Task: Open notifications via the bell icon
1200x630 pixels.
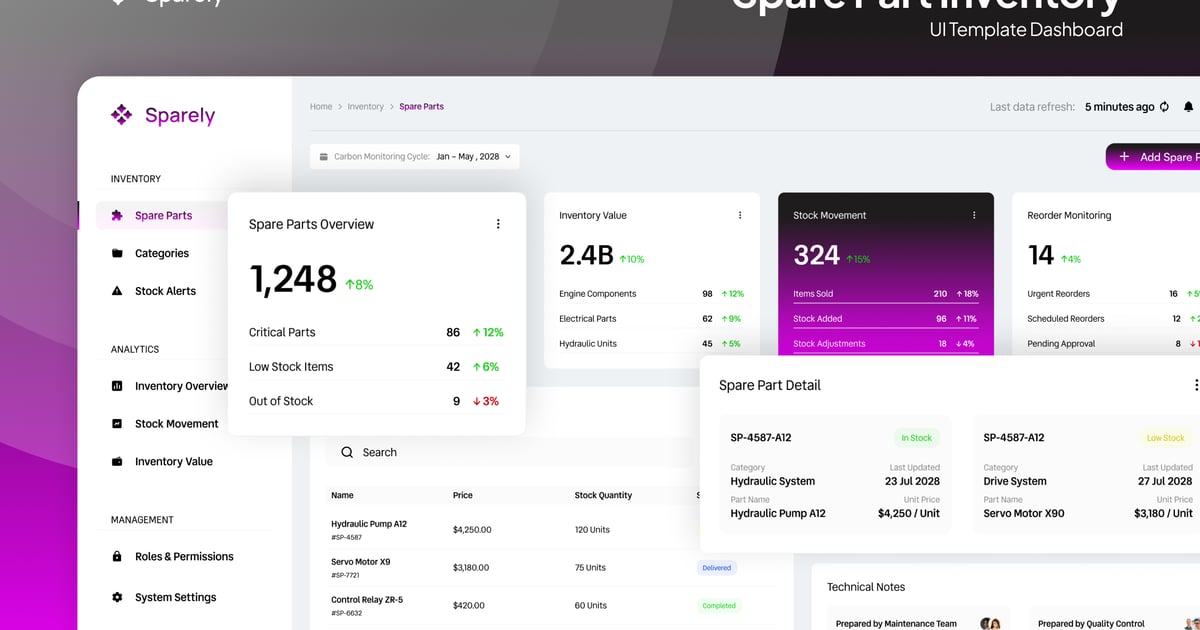Action: tap(1188, 107)
